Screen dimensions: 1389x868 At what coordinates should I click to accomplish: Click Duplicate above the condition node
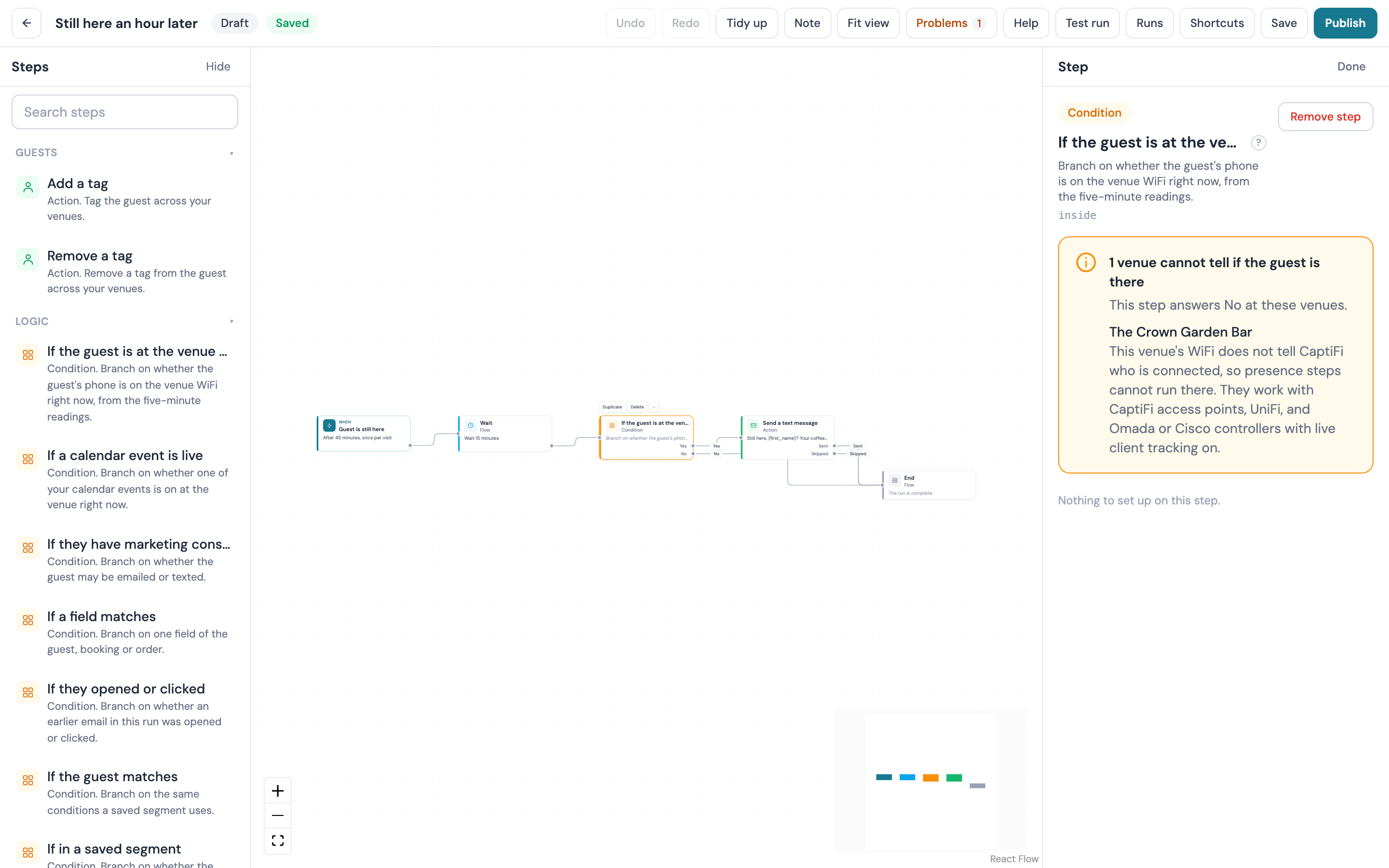tap(612, 407)
